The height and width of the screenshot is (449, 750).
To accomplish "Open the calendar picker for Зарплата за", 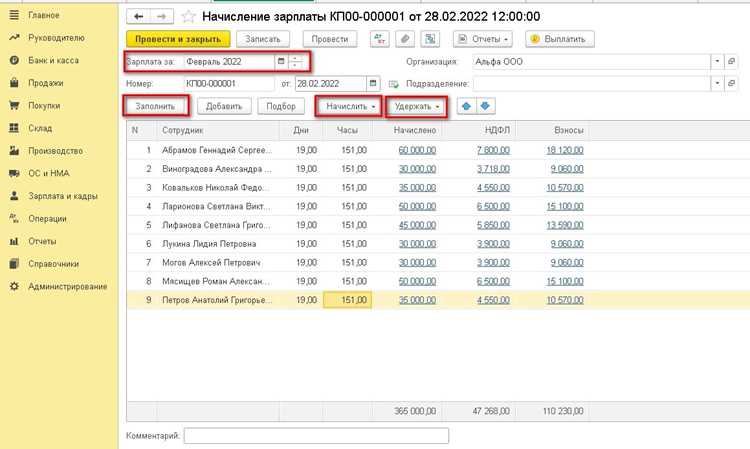I will tap(281, 62).
